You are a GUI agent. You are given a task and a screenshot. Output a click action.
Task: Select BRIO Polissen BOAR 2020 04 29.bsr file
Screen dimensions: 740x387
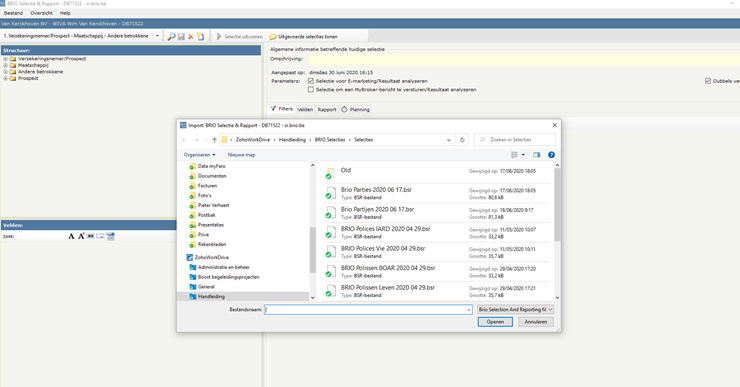437,271
